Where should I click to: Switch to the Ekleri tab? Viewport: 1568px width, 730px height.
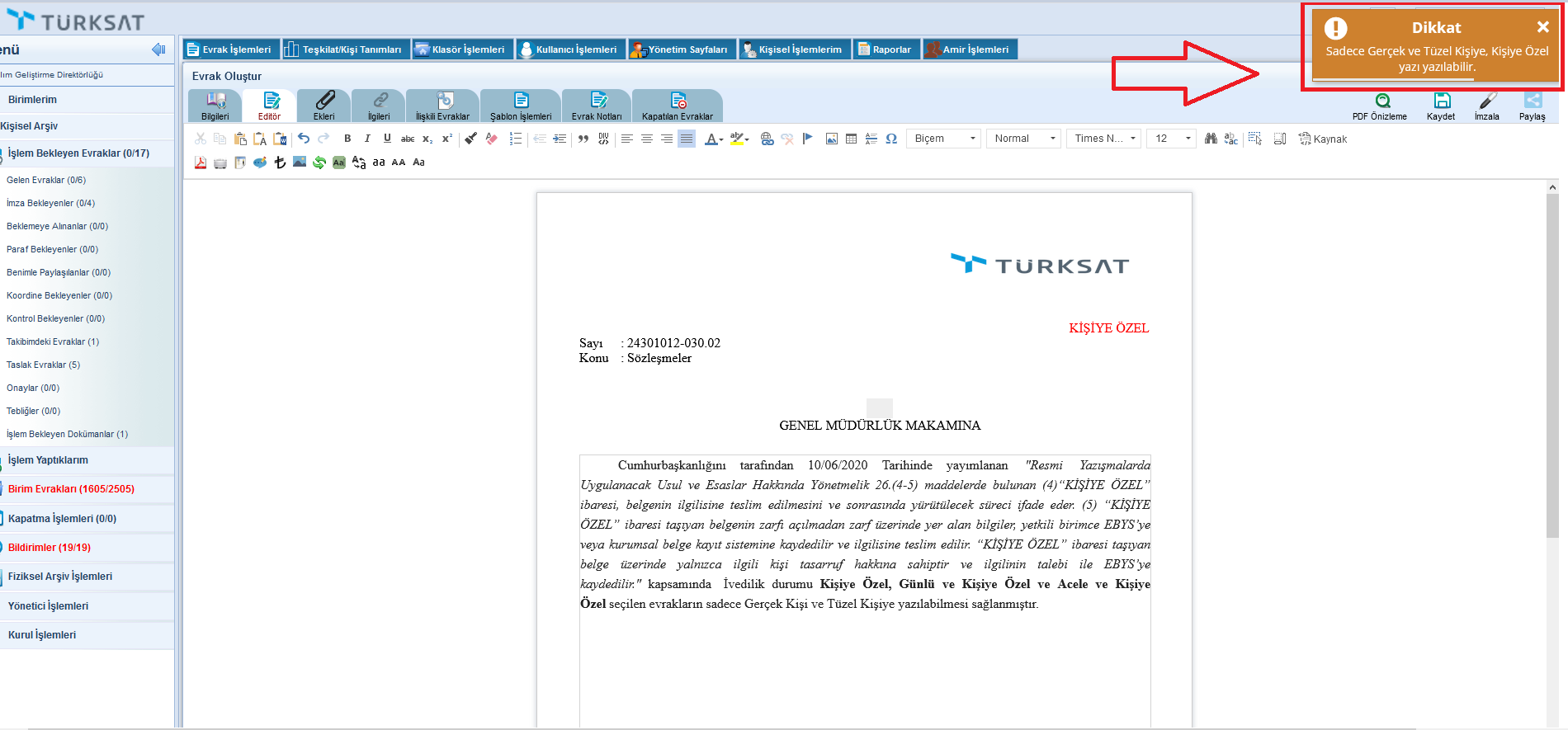pos(324,106)
